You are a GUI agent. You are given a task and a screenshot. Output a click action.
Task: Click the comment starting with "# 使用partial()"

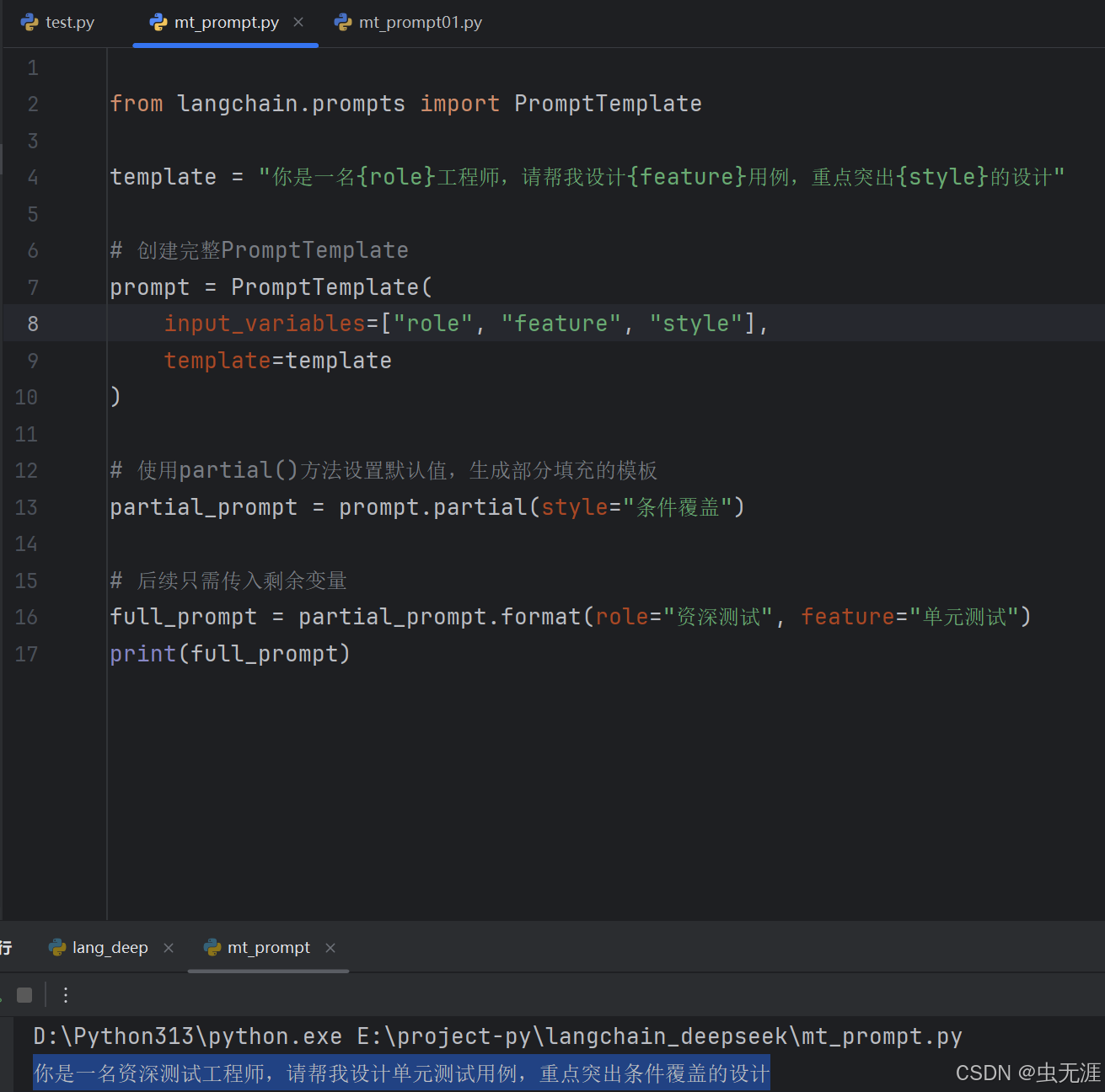pos(384,470)
